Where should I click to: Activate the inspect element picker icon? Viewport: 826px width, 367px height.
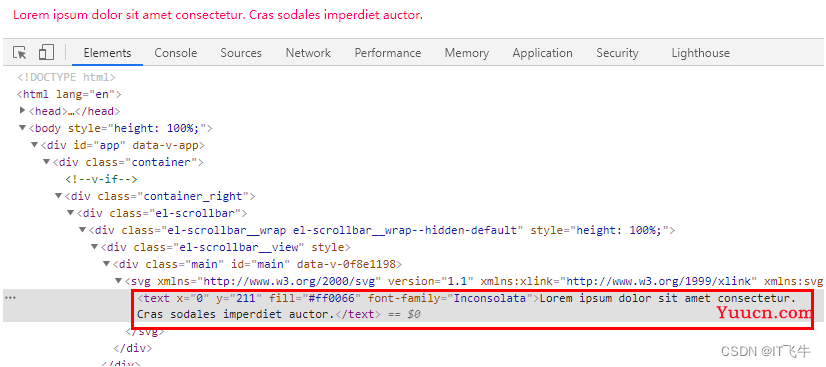[20, 53]
